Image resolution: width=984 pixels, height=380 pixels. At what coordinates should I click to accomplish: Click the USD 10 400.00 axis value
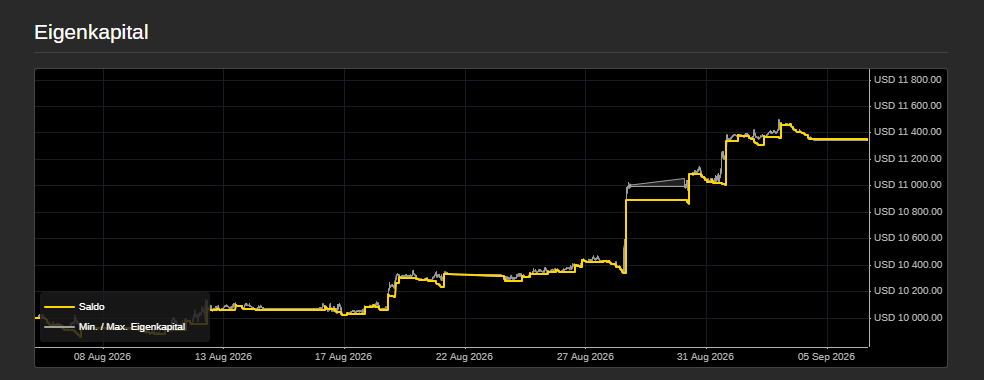tap(908, 265)
